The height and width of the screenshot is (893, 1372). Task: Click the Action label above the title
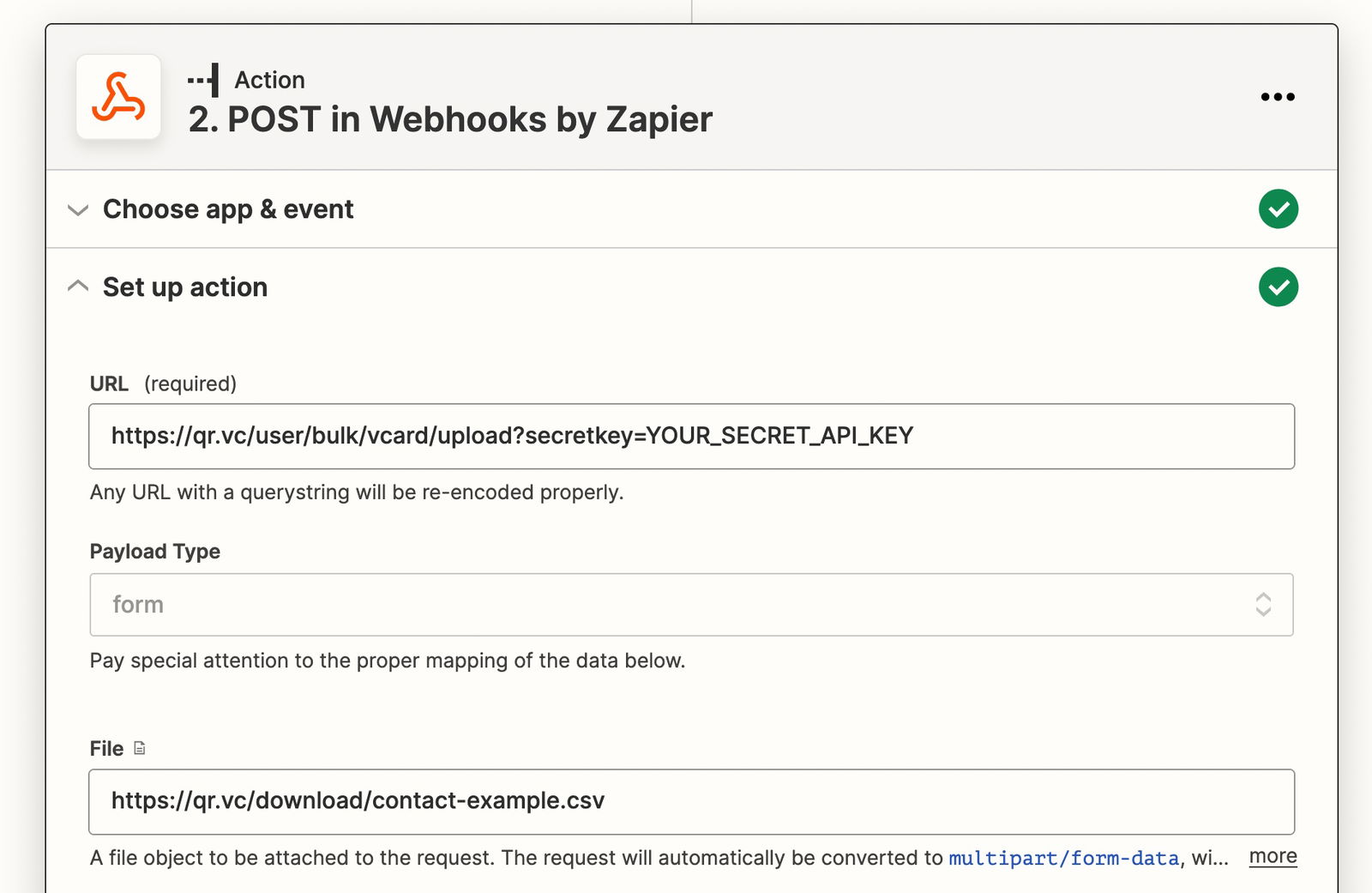pyautogui.click(x=270, y=80)
